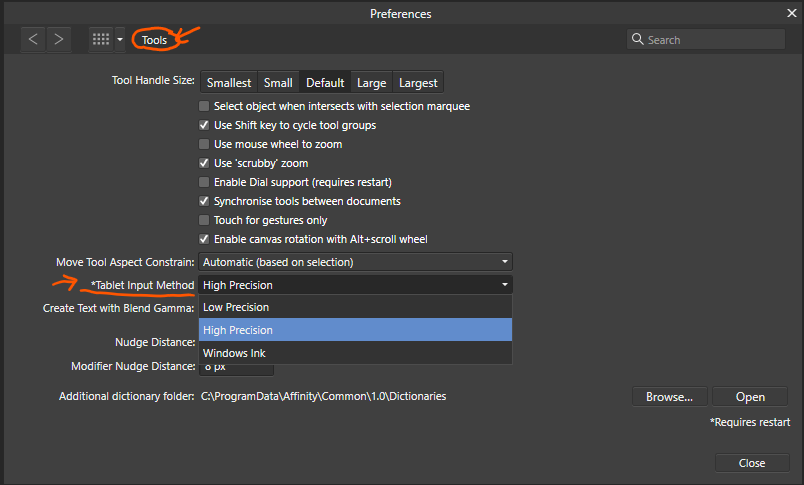Viewport: 804px width, 485px height.
Task: Toggle 'Enable Dial support' checkbox
Action: click(x=205, y=182)
